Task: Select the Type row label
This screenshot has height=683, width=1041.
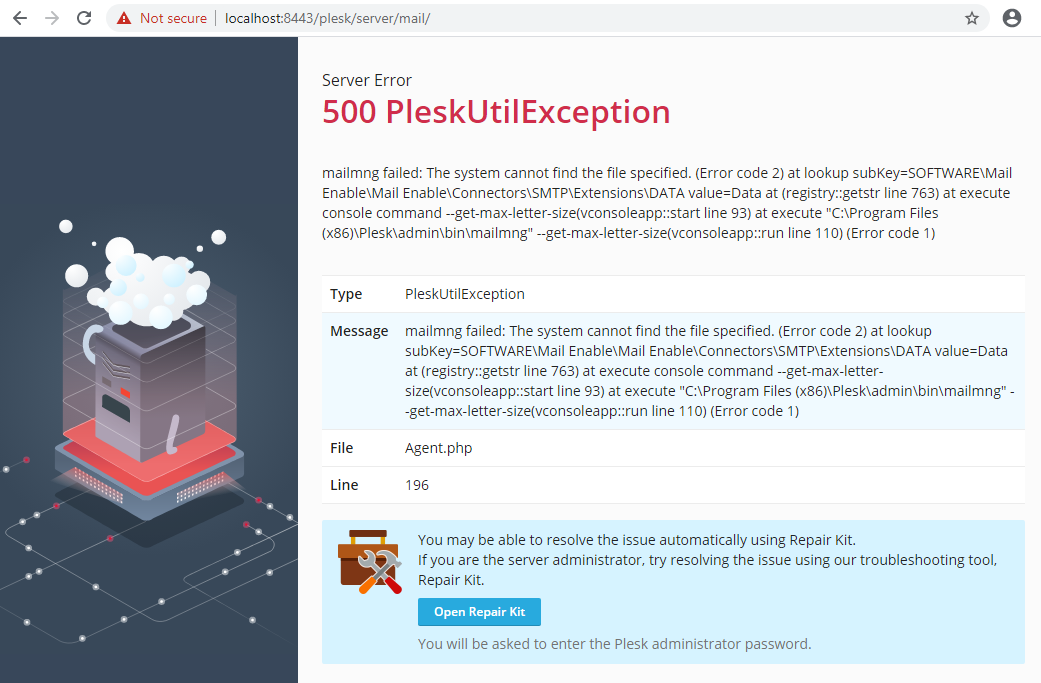Action: click(346, 294)
